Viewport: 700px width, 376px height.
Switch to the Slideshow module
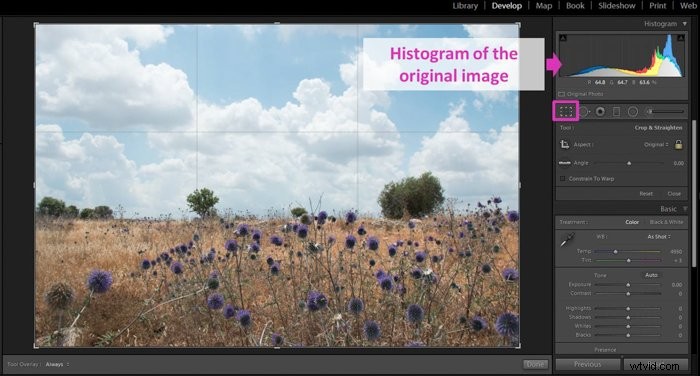(617, 6)
